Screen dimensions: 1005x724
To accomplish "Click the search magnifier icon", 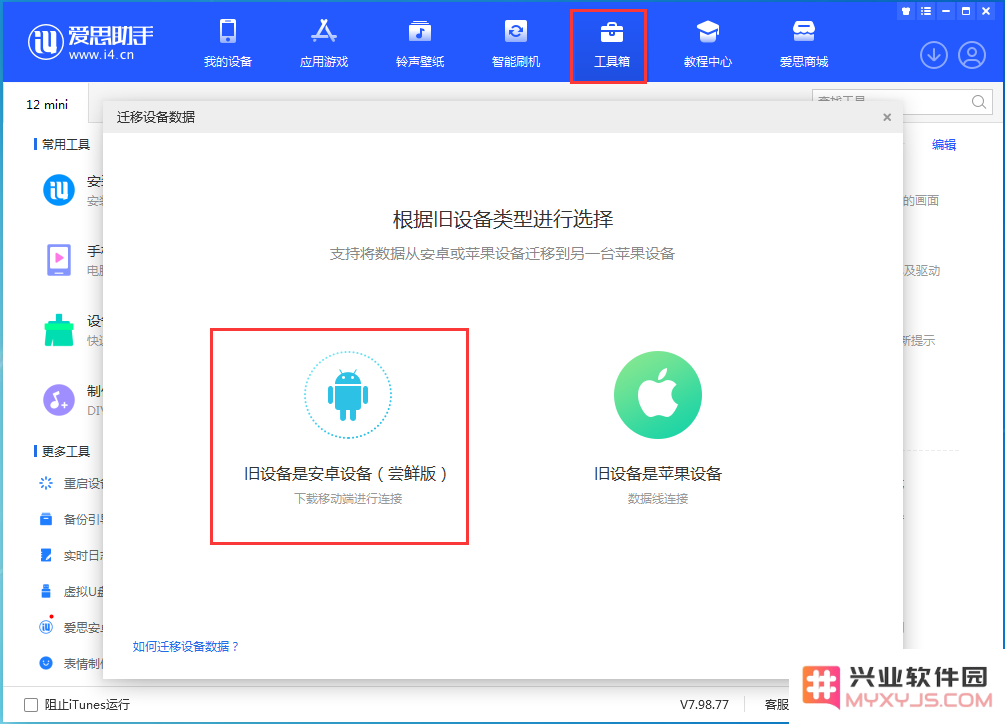I will point(979,102).
